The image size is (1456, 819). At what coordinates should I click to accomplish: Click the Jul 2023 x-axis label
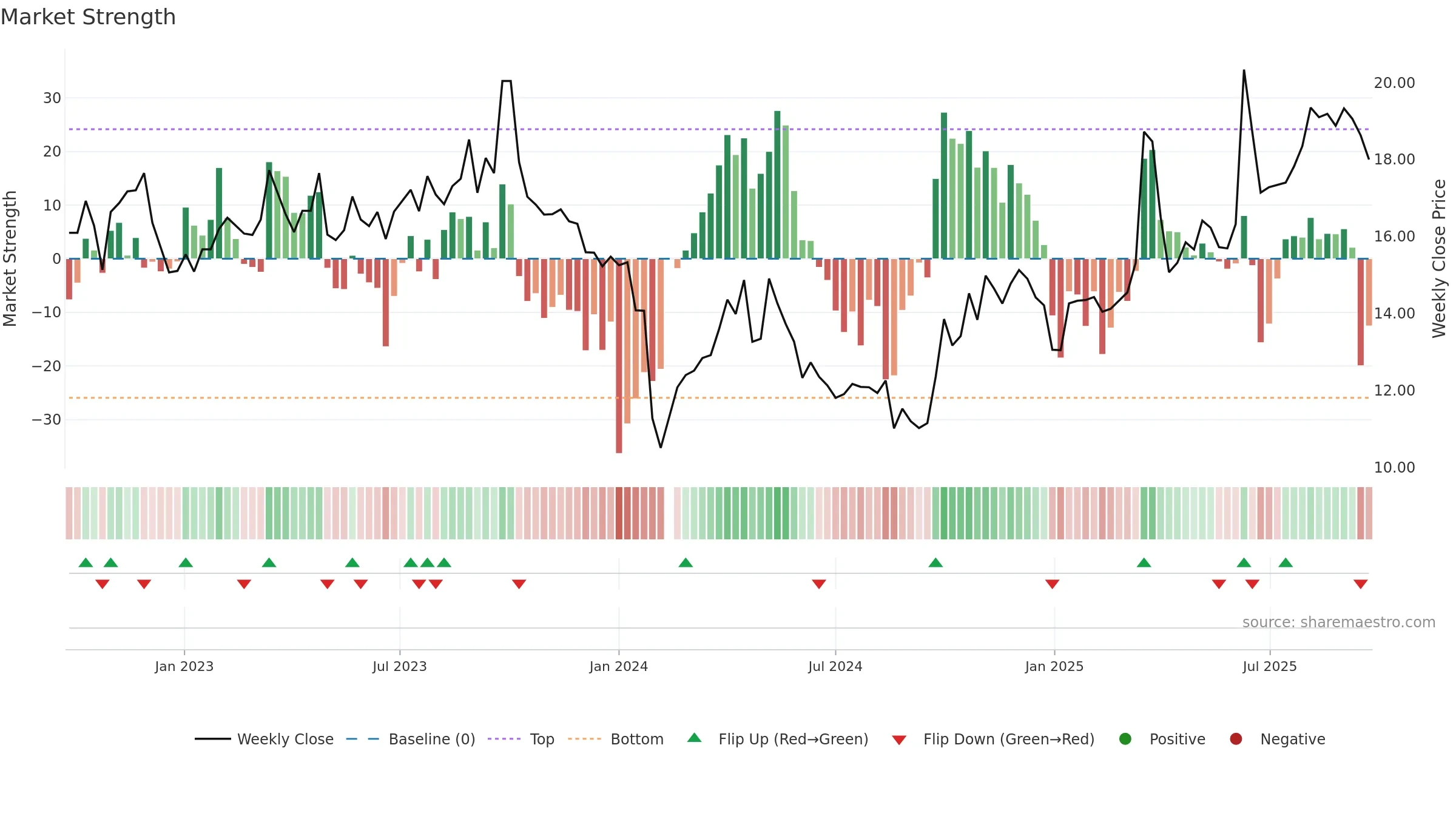tap(400, 666)
